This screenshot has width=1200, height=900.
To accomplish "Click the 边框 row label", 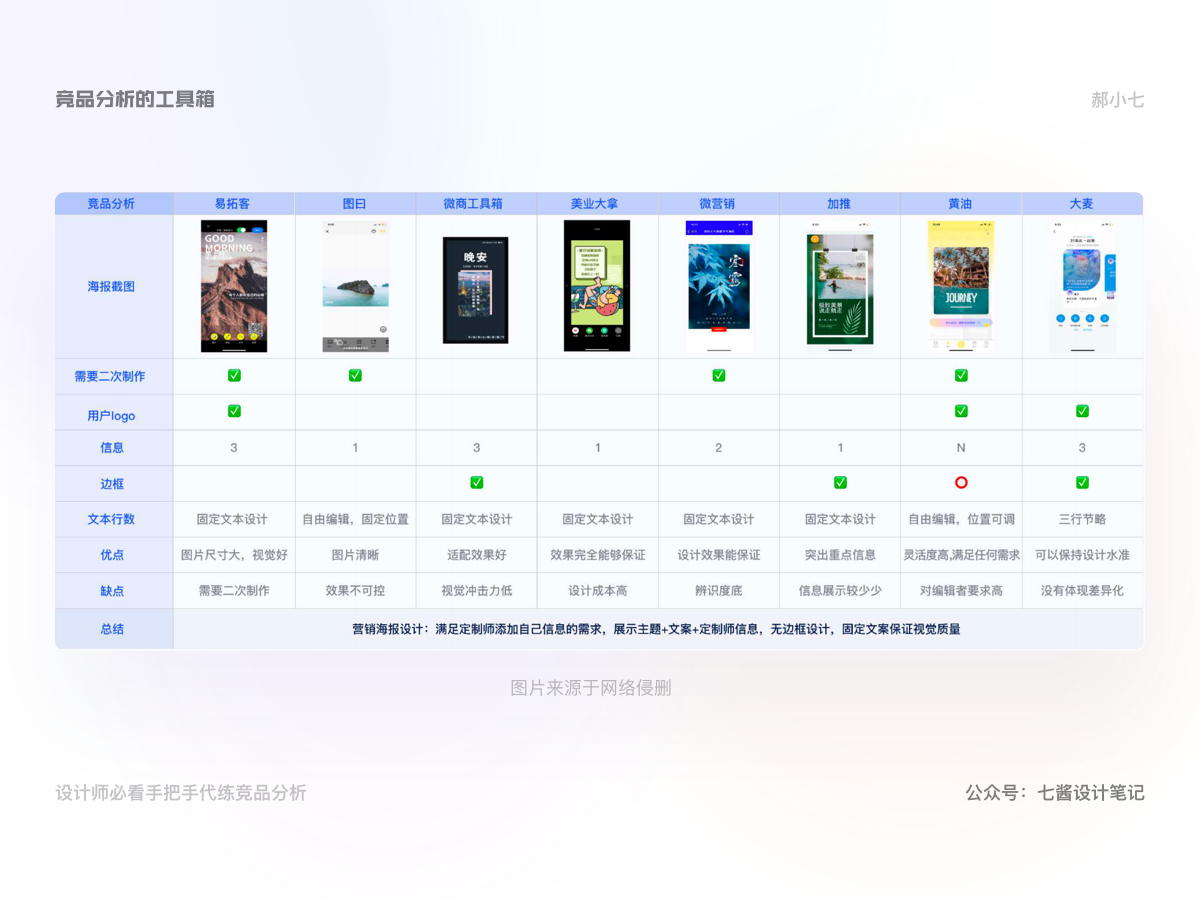I will click(x=113, y=483).
